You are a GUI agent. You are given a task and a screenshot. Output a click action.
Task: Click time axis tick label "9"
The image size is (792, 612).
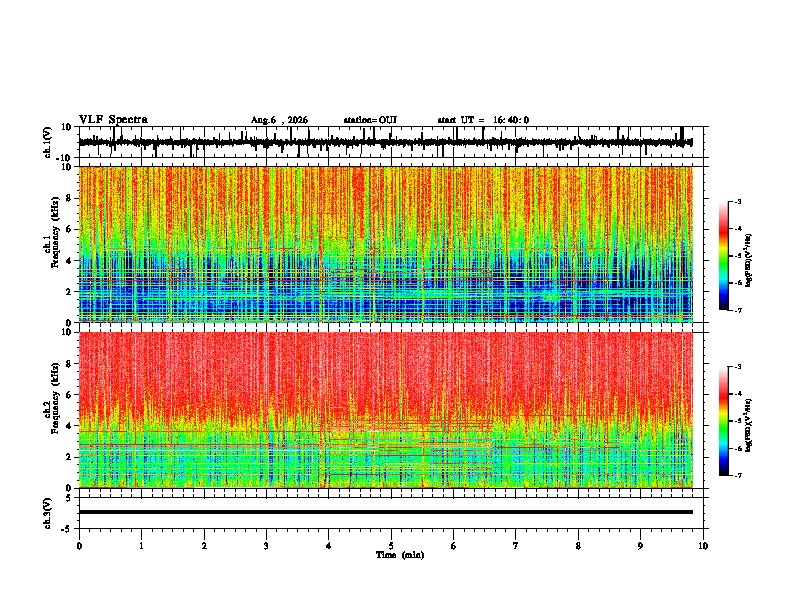[640, 546]
